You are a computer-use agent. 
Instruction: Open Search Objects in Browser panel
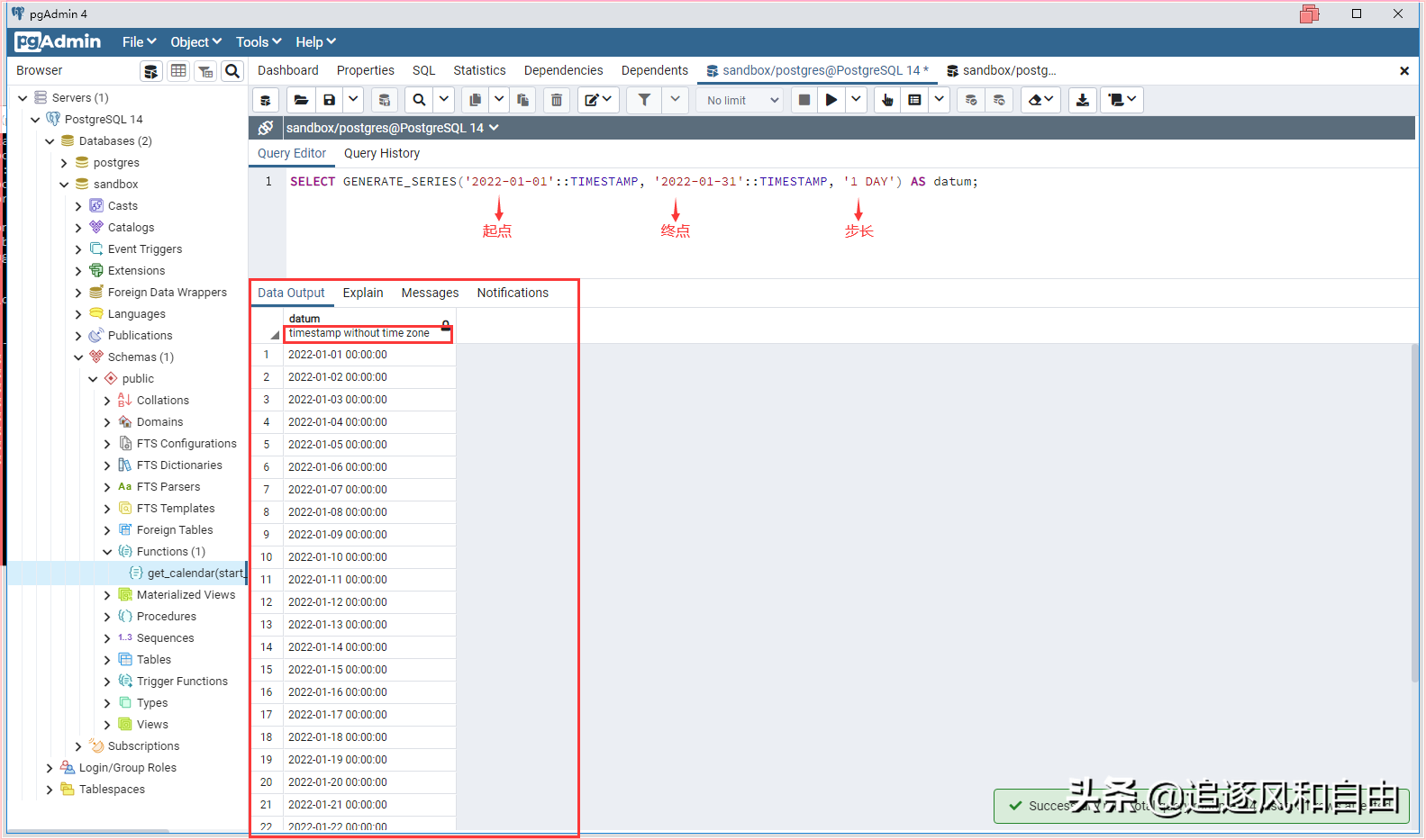(232, 71)
